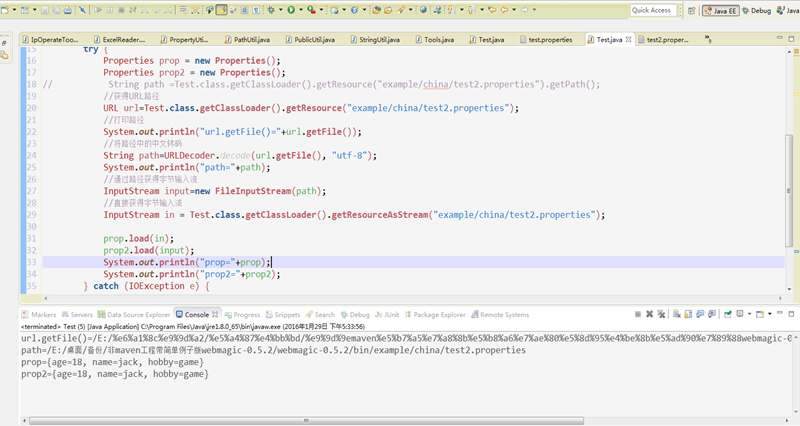Toggle Block Selection Mode button
Viewport: 800px width, 426px height.
tap(244, 10)
